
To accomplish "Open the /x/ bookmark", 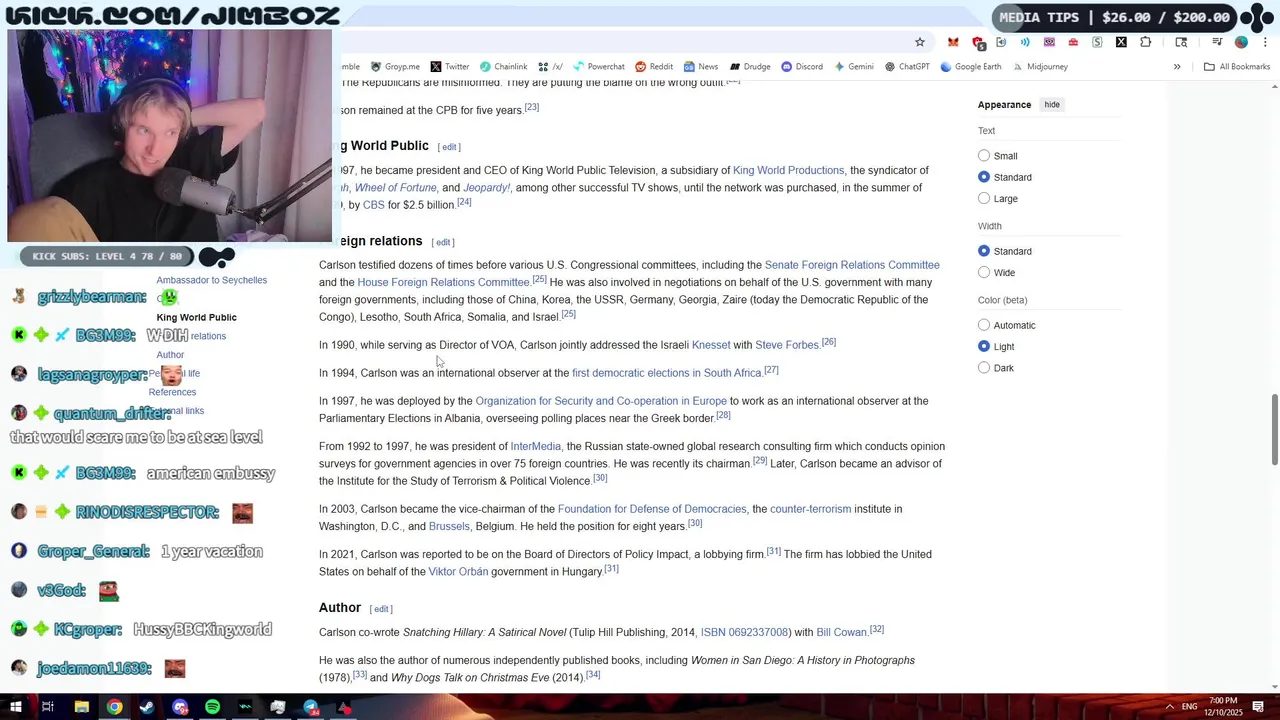I will click(550, 67).
